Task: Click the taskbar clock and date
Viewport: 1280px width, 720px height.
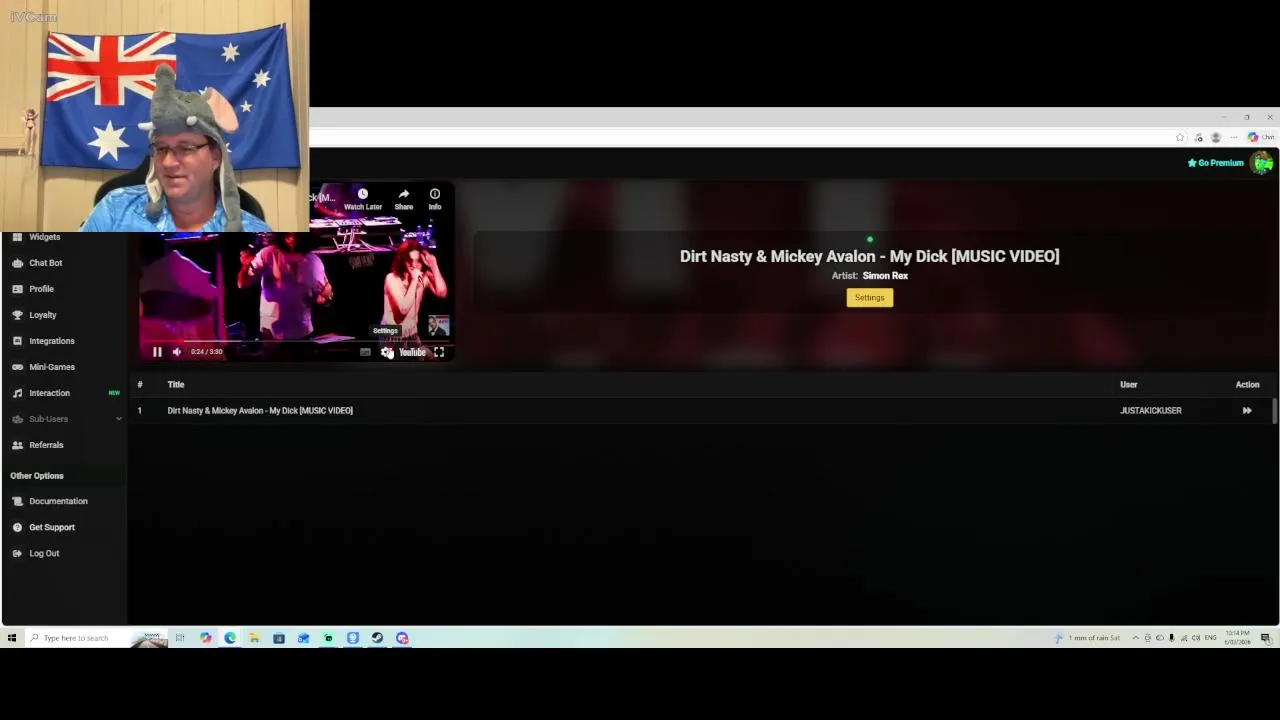Action: coord(1237,638)
